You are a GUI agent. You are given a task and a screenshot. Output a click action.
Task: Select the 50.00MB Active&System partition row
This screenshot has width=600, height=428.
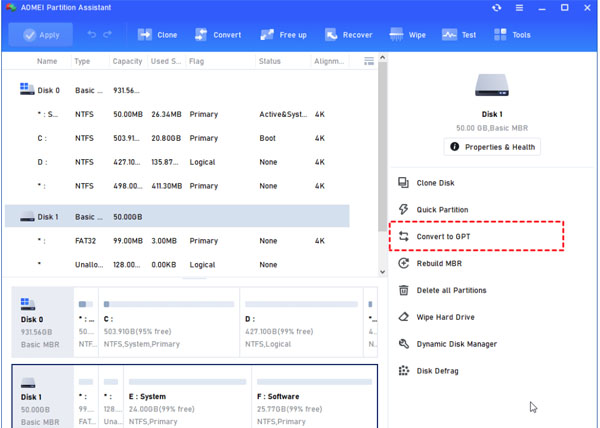177,114
